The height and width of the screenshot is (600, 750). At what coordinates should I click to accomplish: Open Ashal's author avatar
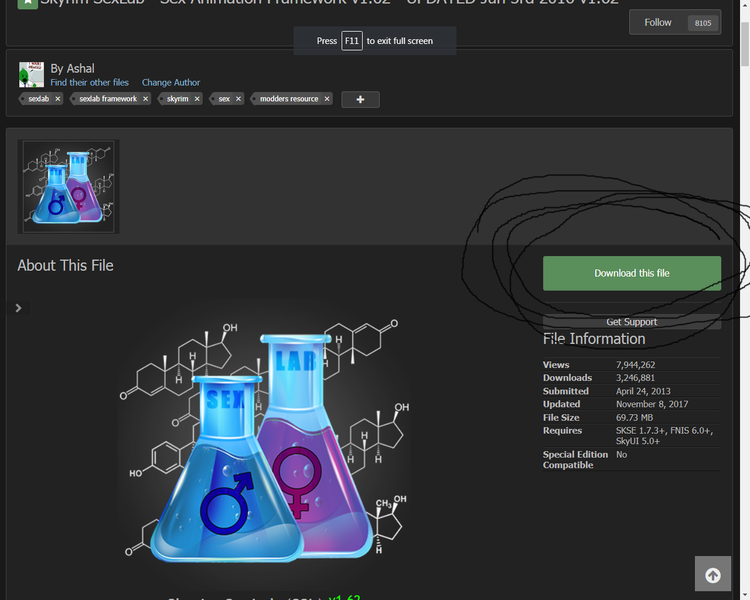pyautogui.click(x=31, y=75)
